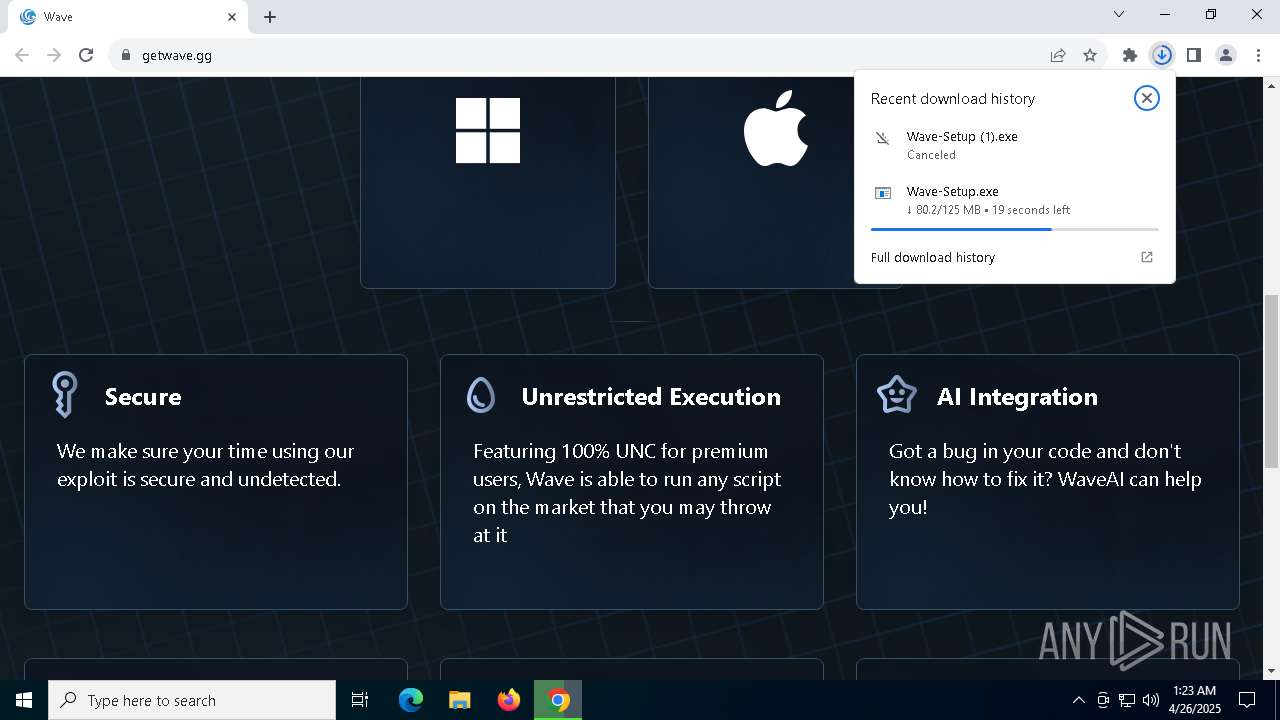Toggle the Chrome side panel button
This screenshot has width=1280, height=720.
click(1194, 55)
